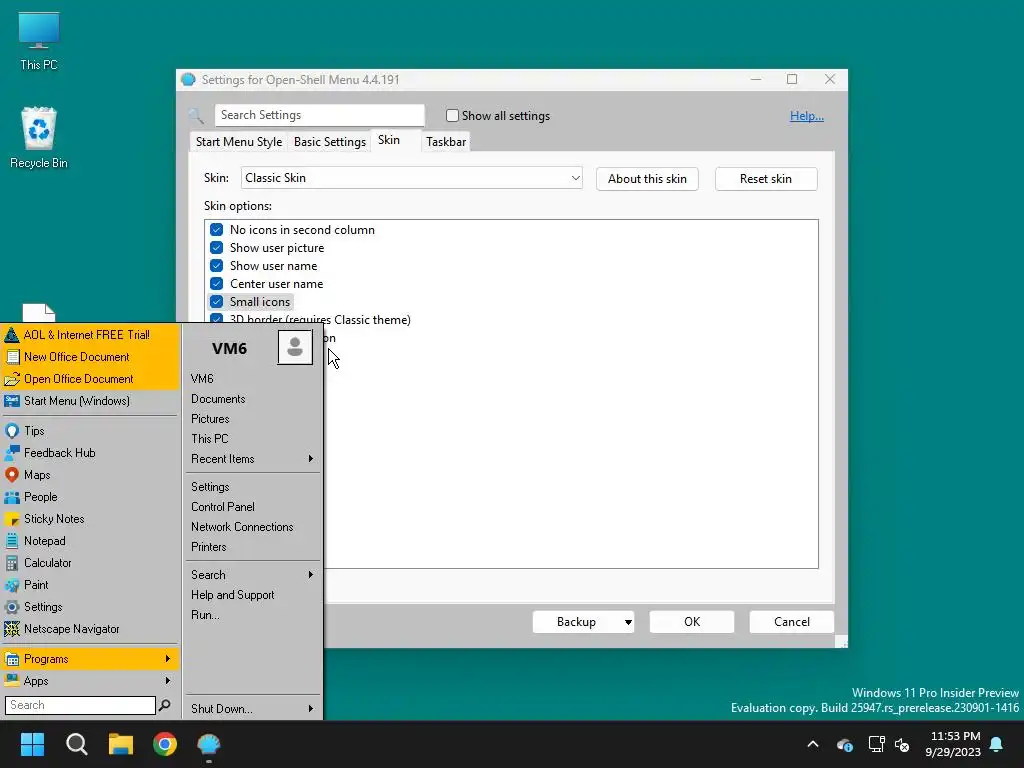Open taskbar Search magnifier

(76, 744)
